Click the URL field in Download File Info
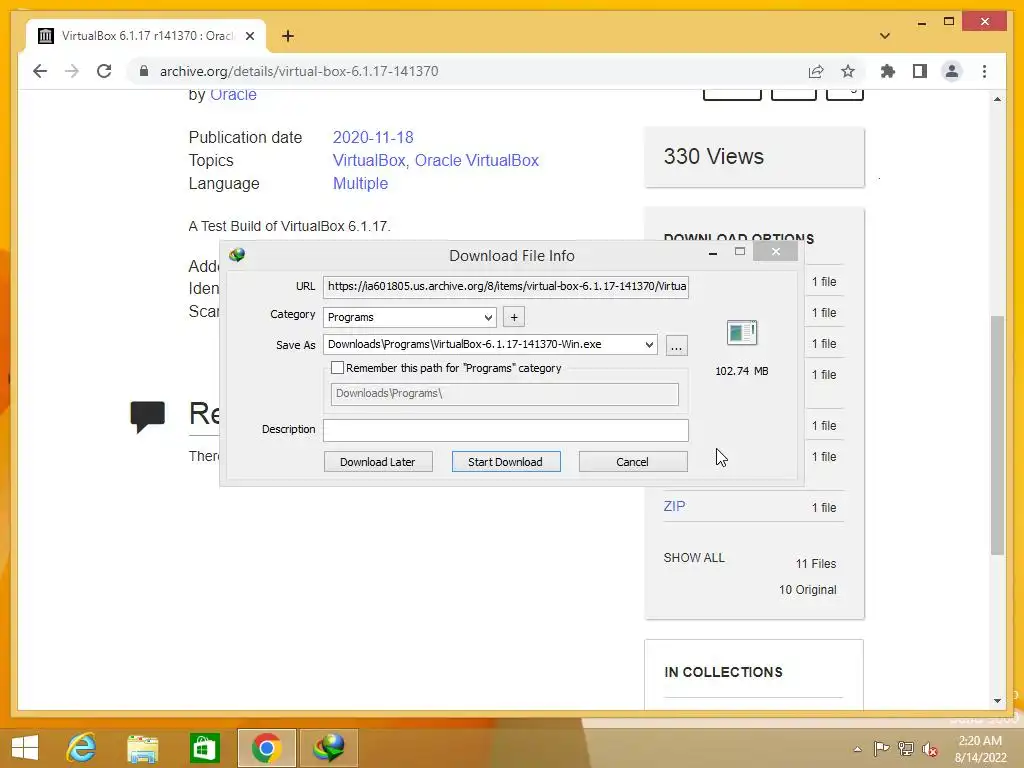1024x768 pixels. click(x=505, y=286)
